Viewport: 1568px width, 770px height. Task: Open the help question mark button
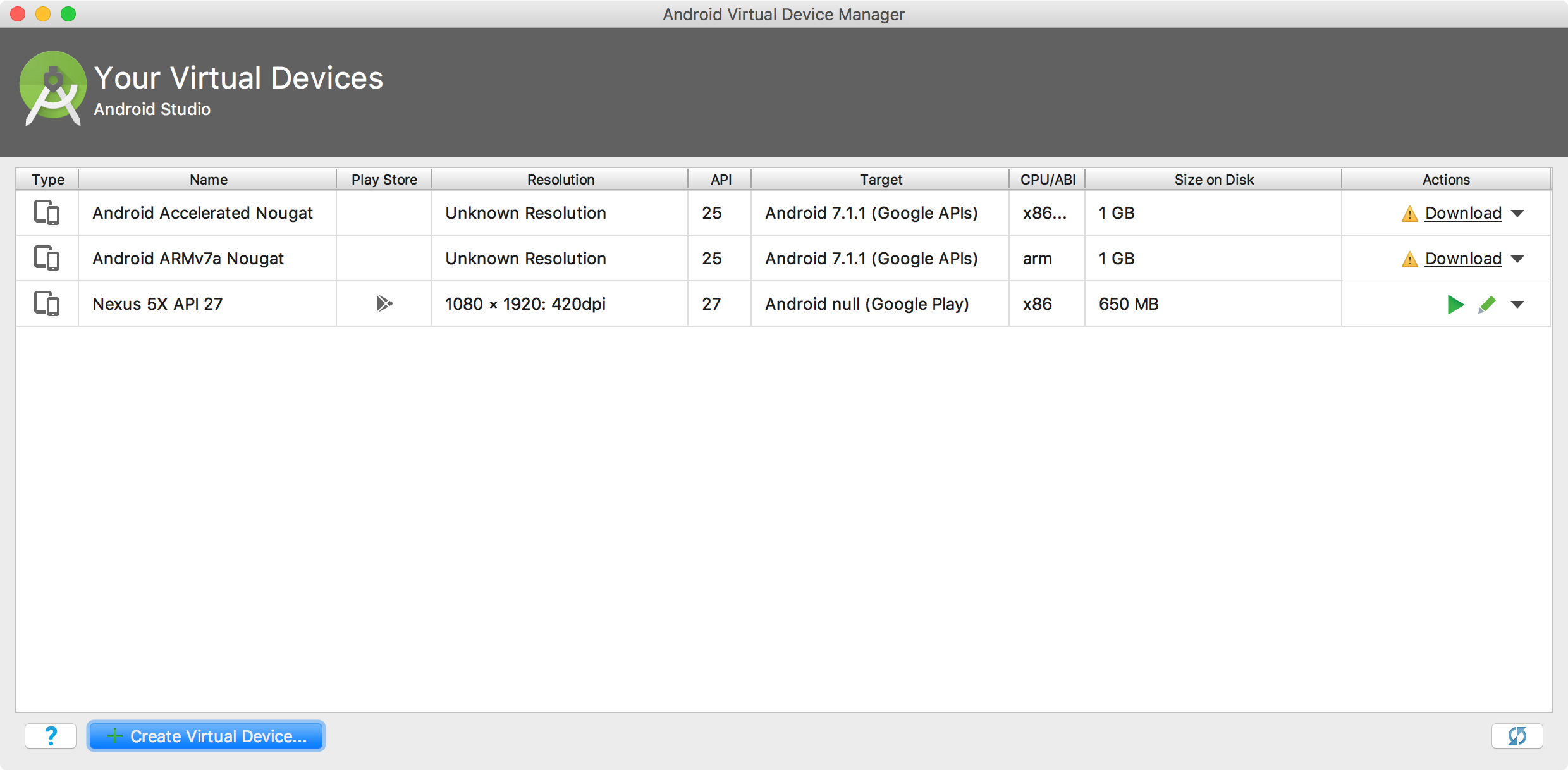point(51,736)
